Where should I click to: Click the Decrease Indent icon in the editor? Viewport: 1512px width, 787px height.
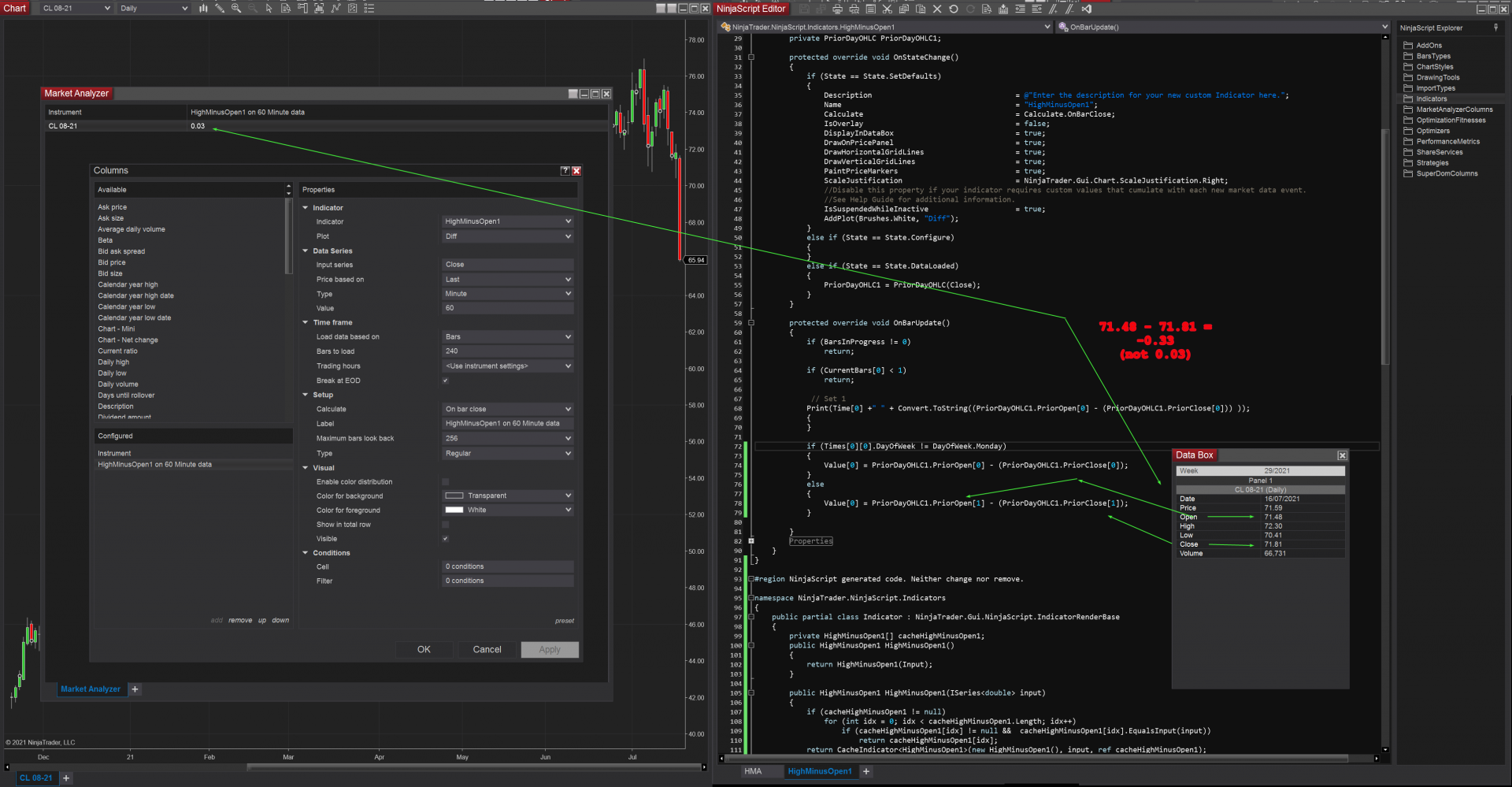[1020, 9]
